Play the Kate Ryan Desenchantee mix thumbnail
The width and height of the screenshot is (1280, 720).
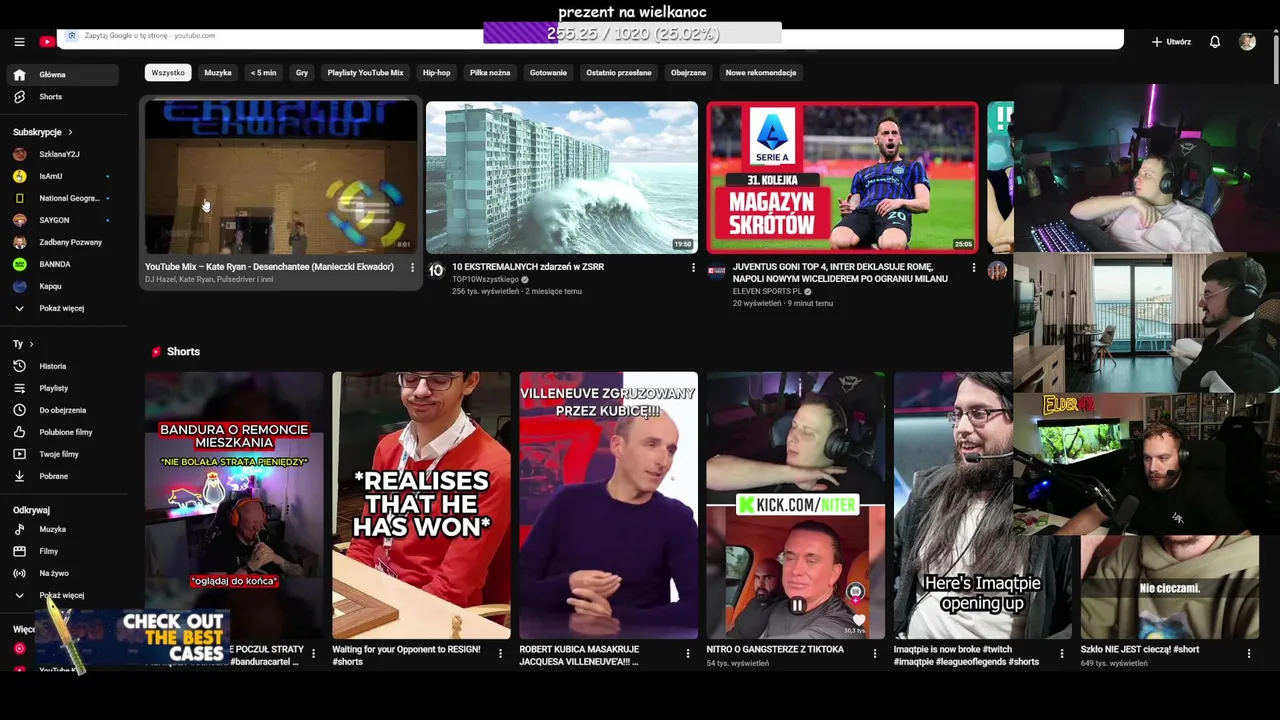[x=281, y=177]
